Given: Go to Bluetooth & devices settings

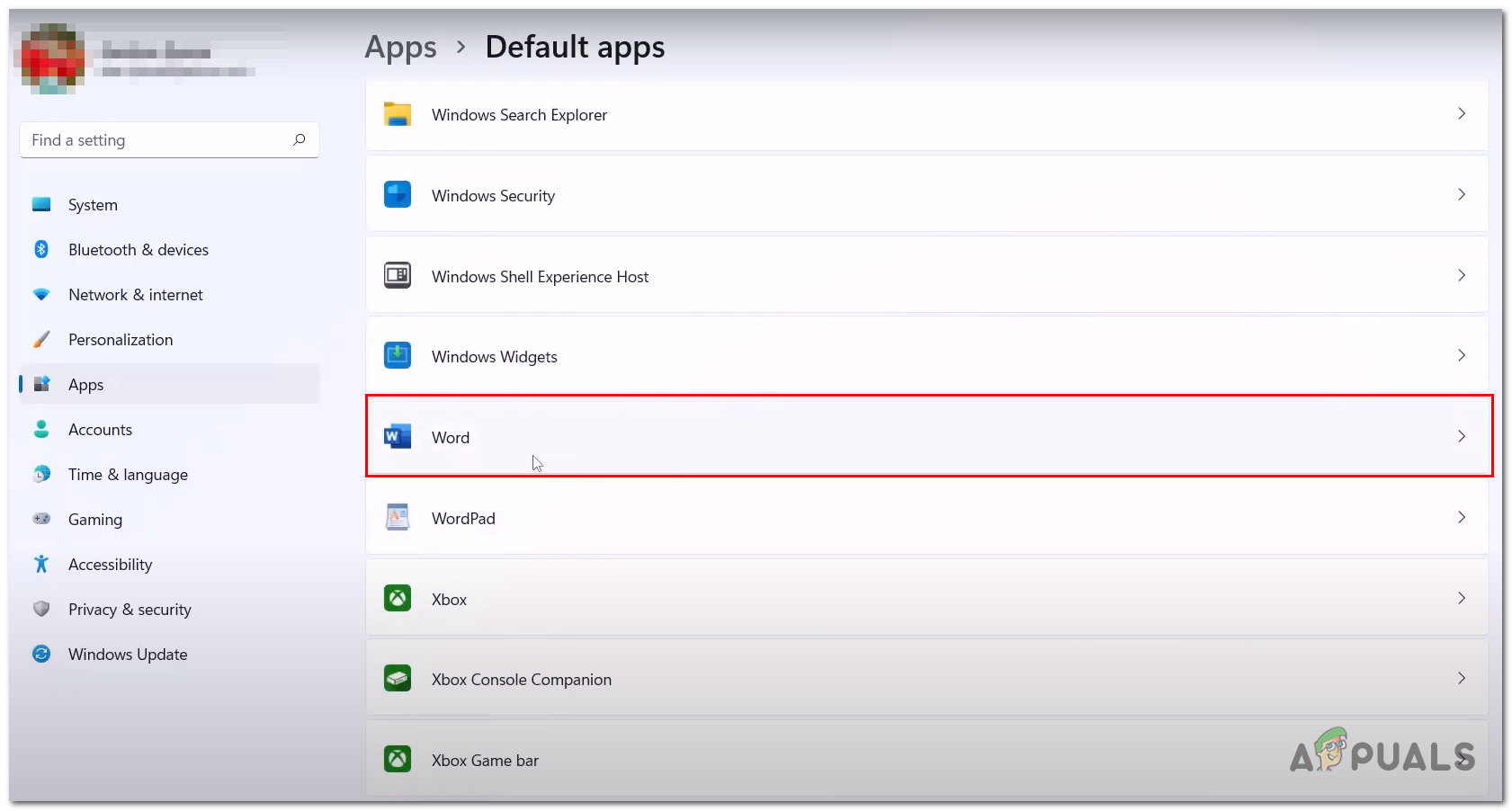Looking at the screenshot, I should tap(138, 250).
